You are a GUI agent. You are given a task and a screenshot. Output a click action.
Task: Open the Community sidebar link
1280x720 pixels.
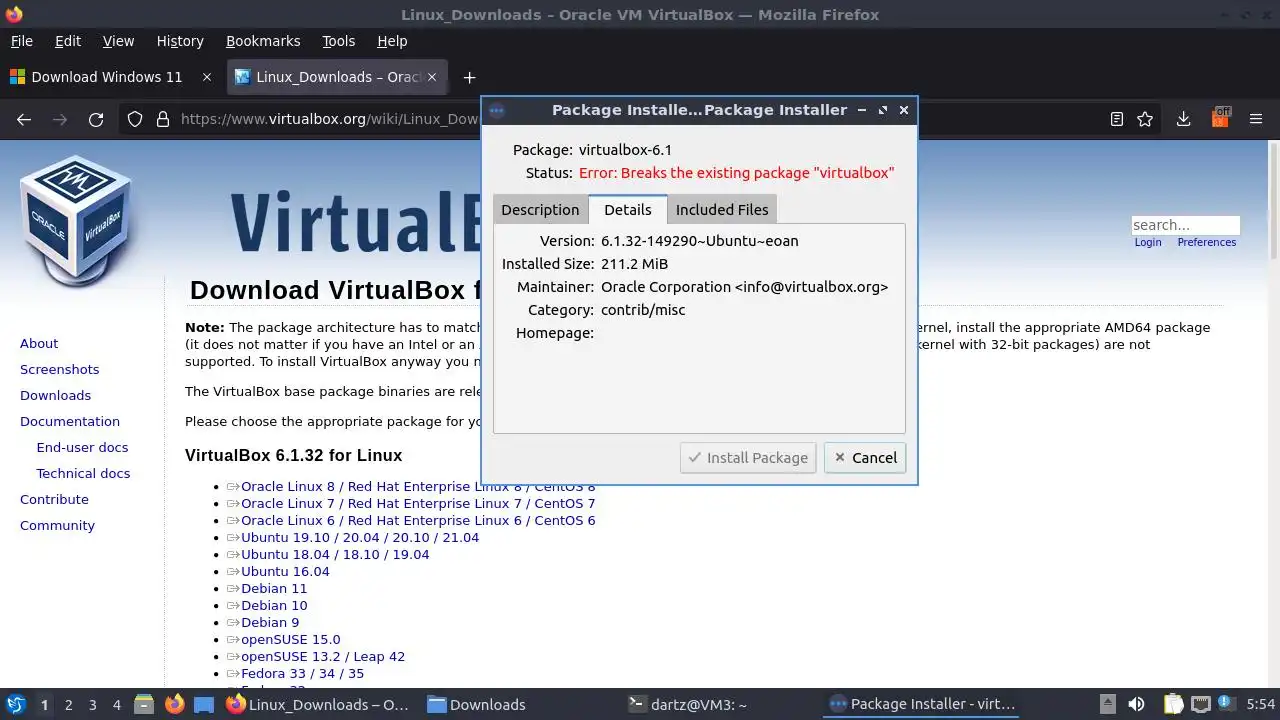tap(57, 525)
